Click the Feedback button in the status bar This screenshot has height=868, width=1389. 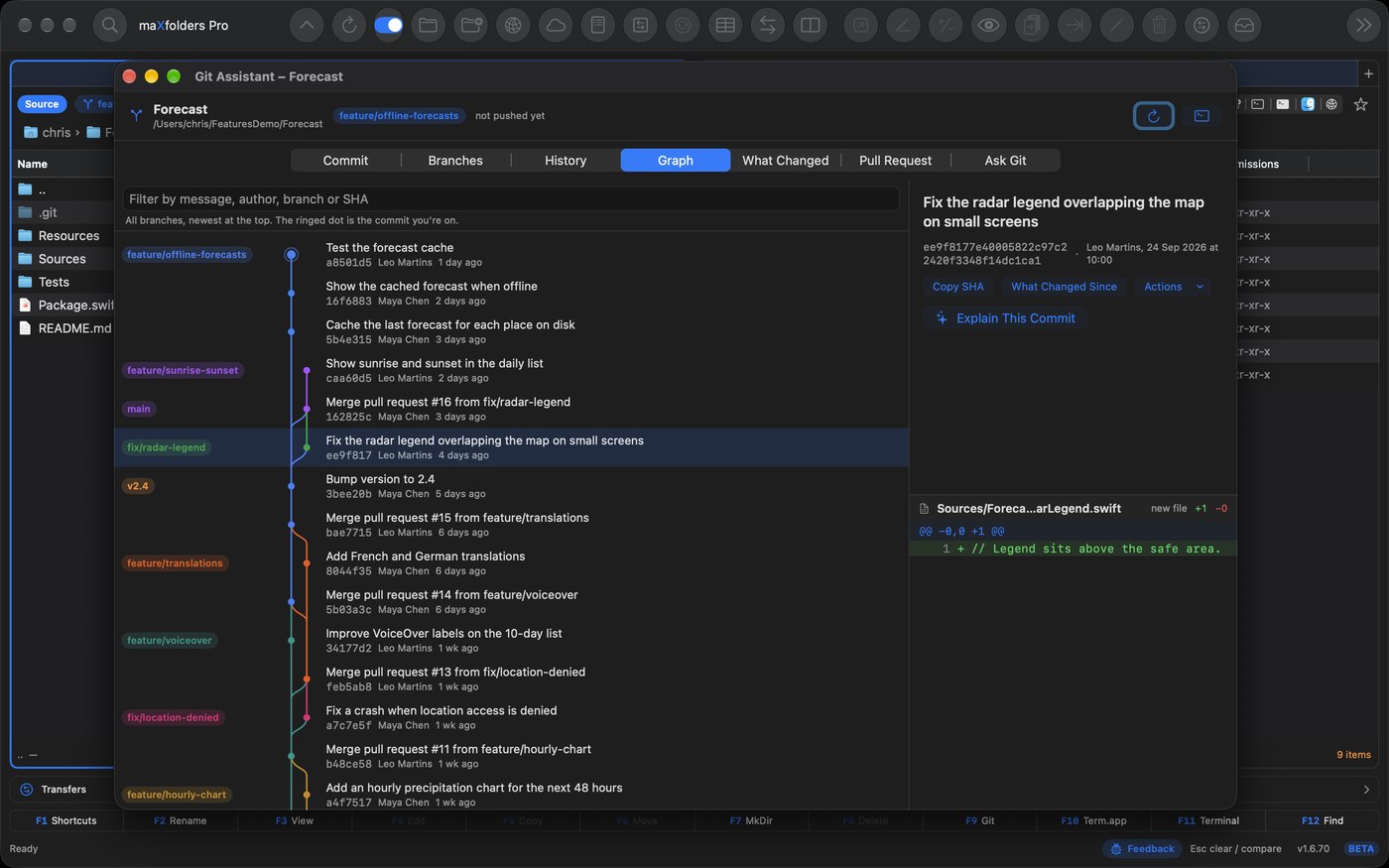pyautogui.click(x=1141, y=849)
